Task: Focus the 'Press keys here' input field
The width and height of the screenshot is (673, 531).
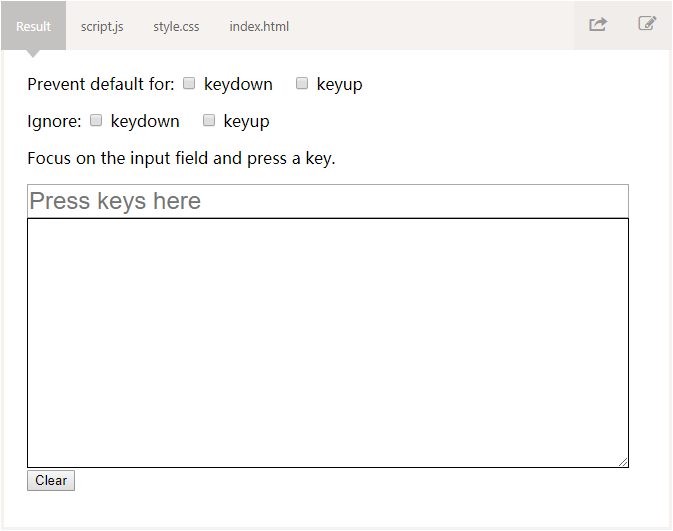Action: [327, 201]
